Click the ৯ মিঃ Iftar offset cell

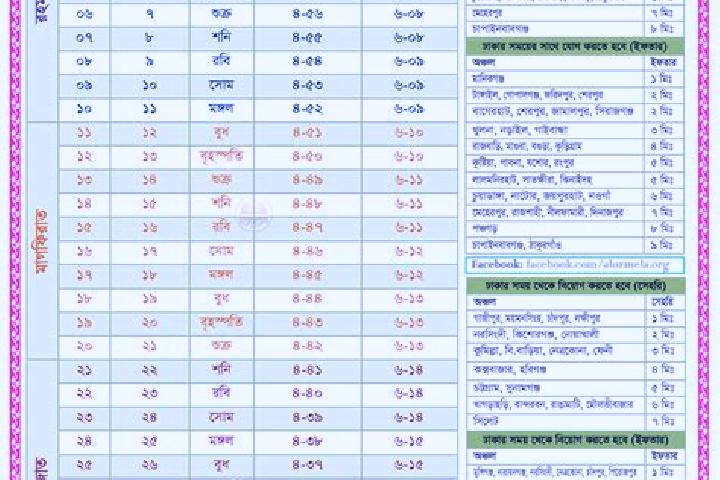(x=661, y=245)
